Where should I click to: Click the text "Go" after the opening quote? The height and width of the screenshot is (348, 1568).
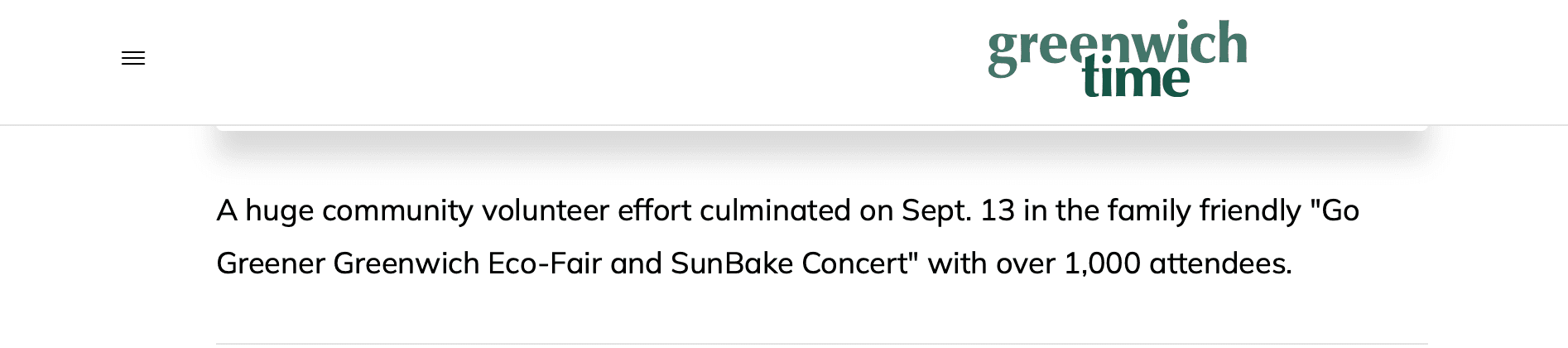[x=1340, y=210]
